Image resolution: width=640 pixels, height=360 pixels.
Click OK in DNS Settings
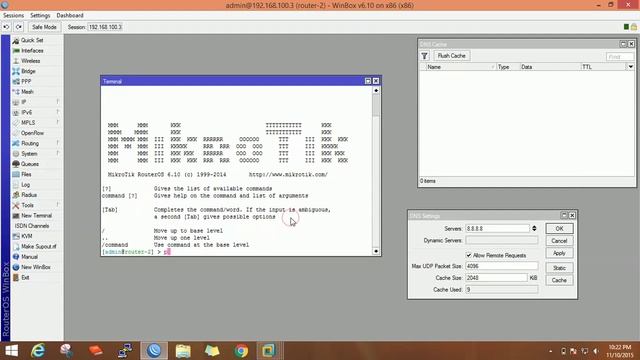559,229
